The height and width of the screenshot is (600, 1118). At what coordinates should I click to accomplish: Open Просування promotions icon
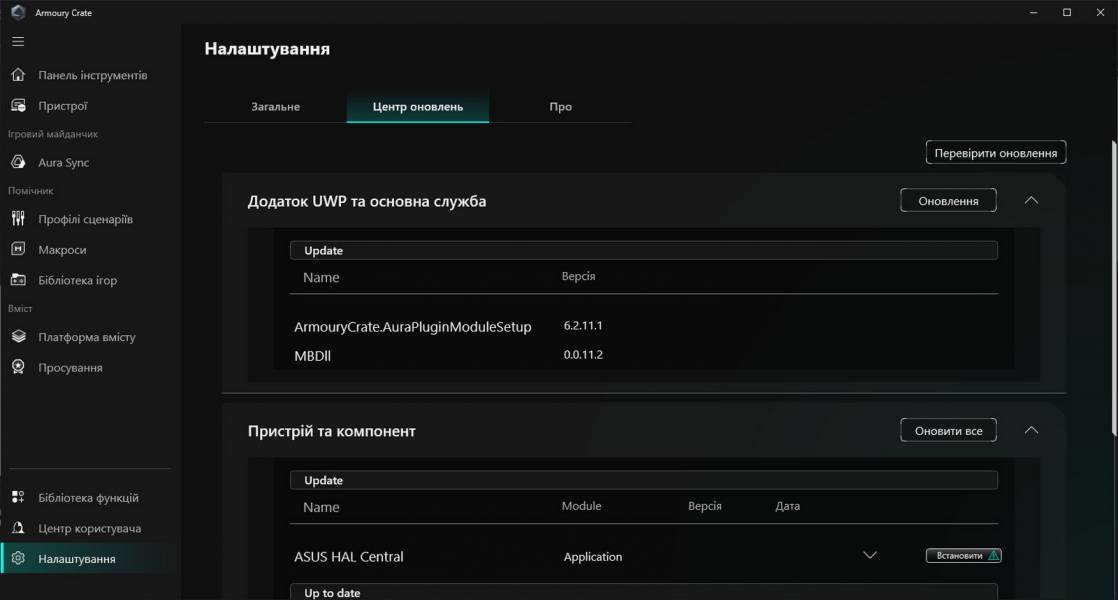click(18, 368)
